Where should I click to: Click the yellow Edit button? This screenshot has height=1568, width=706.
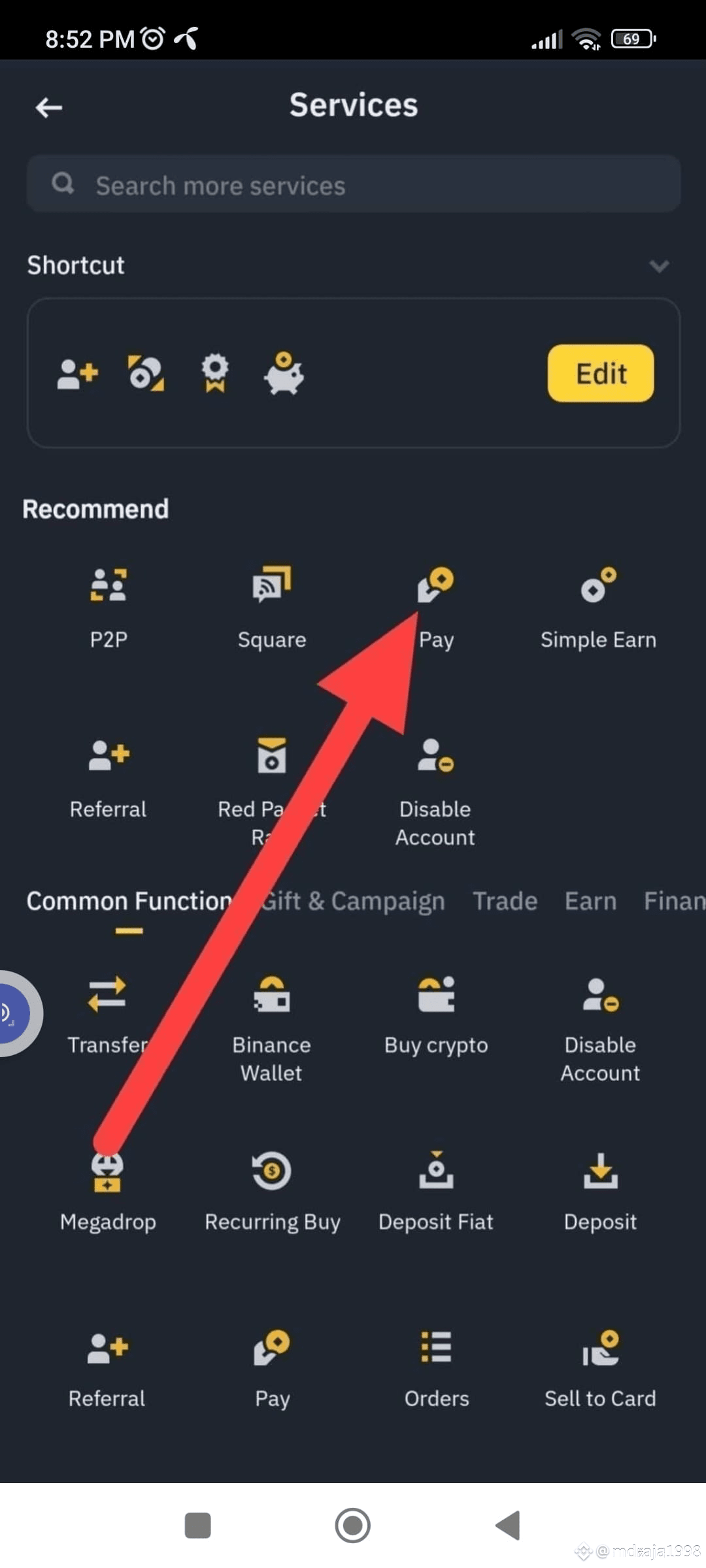(x=601, y=373)
